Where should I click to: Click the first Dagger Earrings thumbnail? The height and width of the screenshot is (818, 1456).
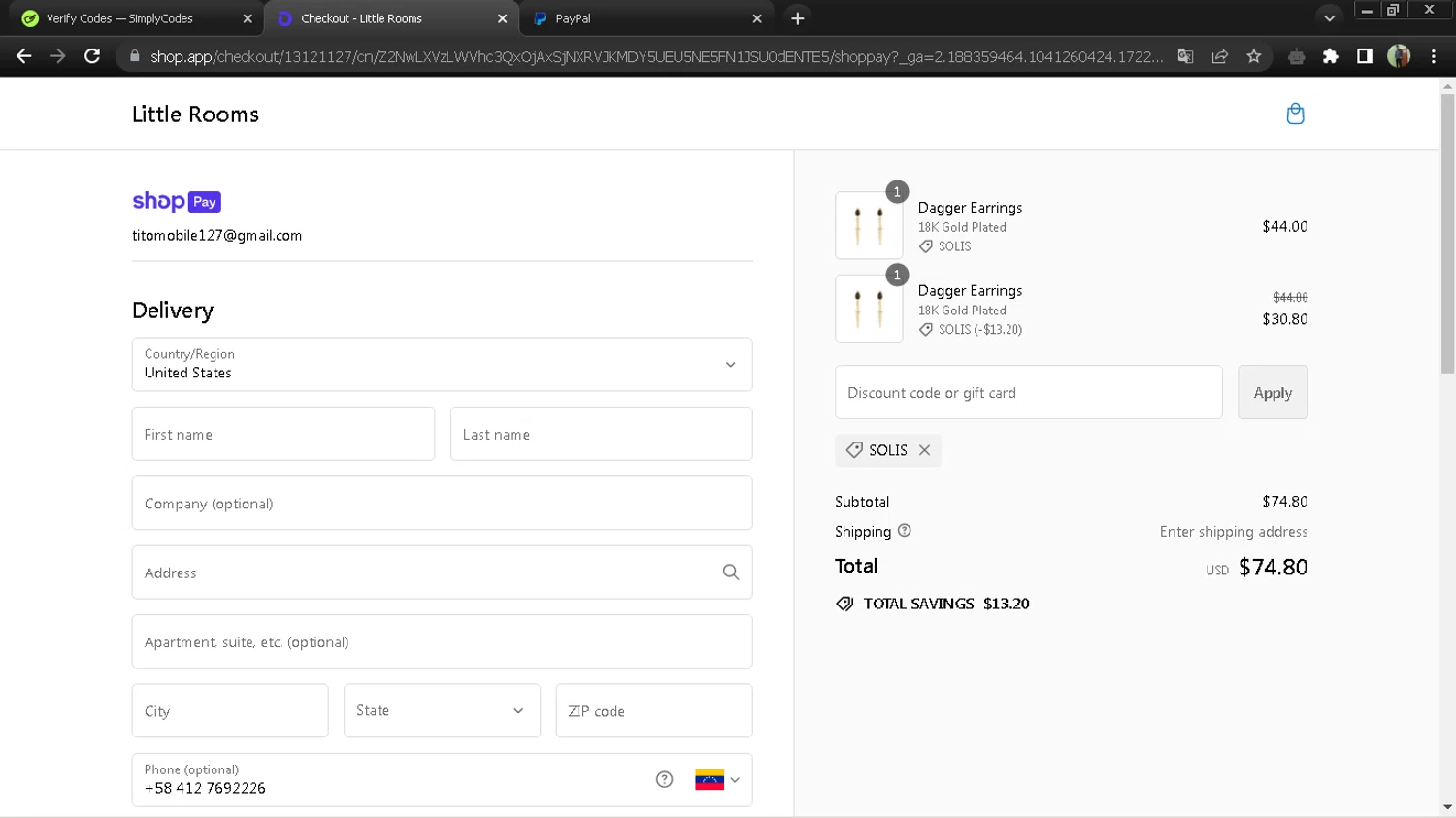point(869,225)
